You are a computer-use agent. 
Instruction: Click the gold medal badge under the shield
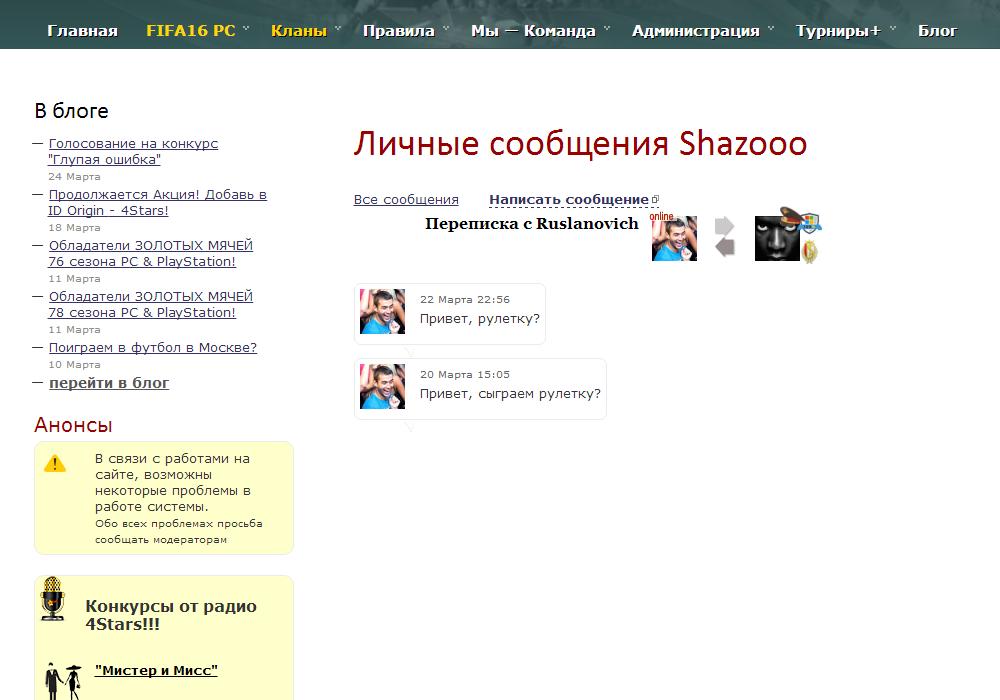click(810, 251)
